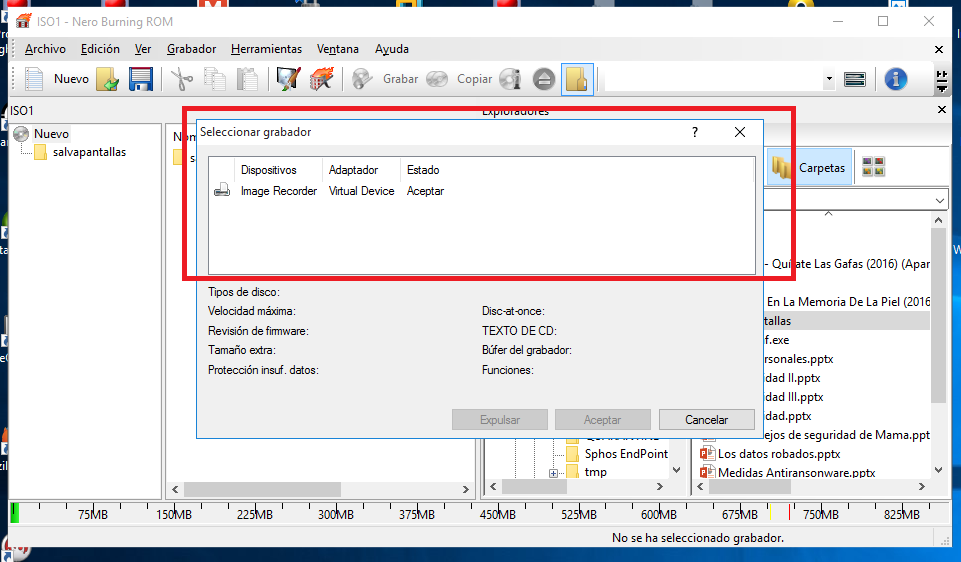Viewport: 961px width, 562px height.
Task: Close the ISO1 compilation pane
Action: [x=942, y=110]
